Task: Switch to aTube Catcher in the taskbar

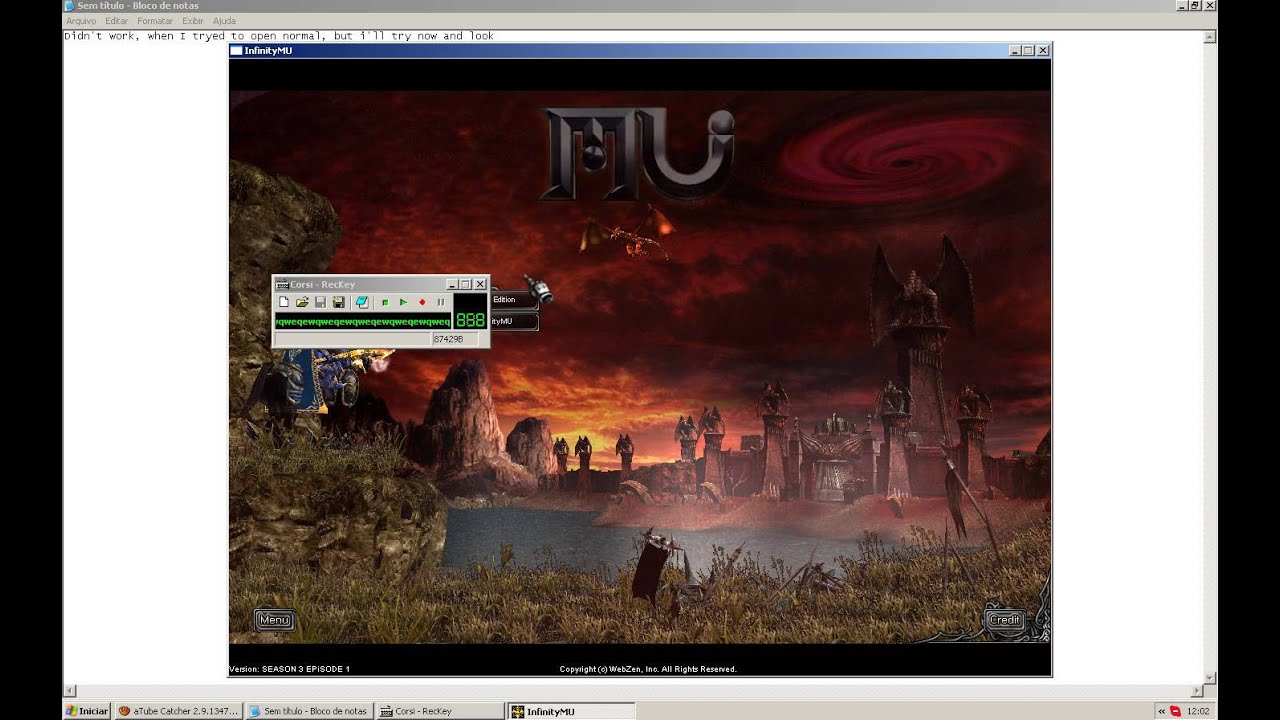Action: click(178, 711)
